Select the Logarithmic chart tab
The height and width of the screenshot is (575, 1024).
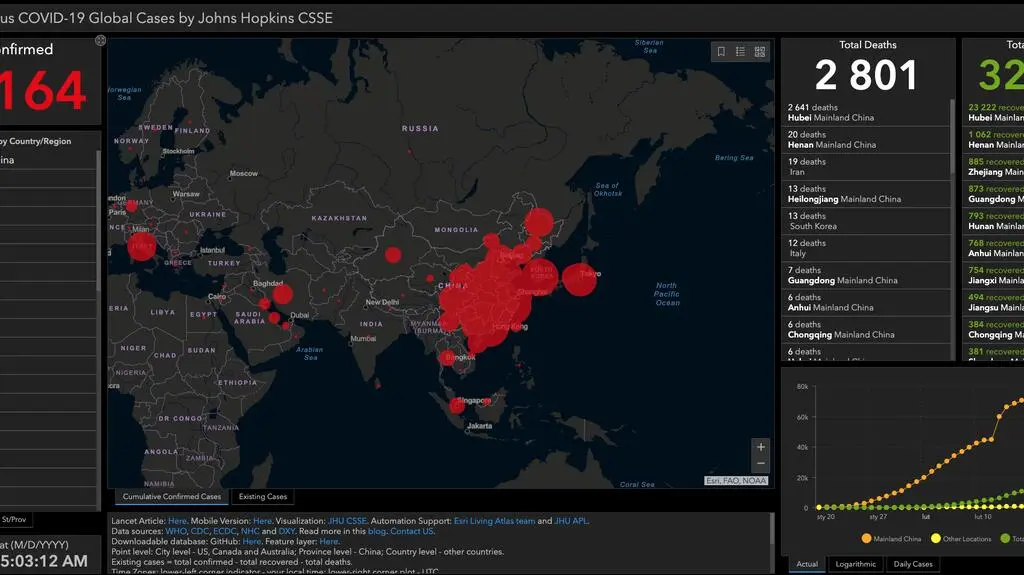tap(856, 564)
